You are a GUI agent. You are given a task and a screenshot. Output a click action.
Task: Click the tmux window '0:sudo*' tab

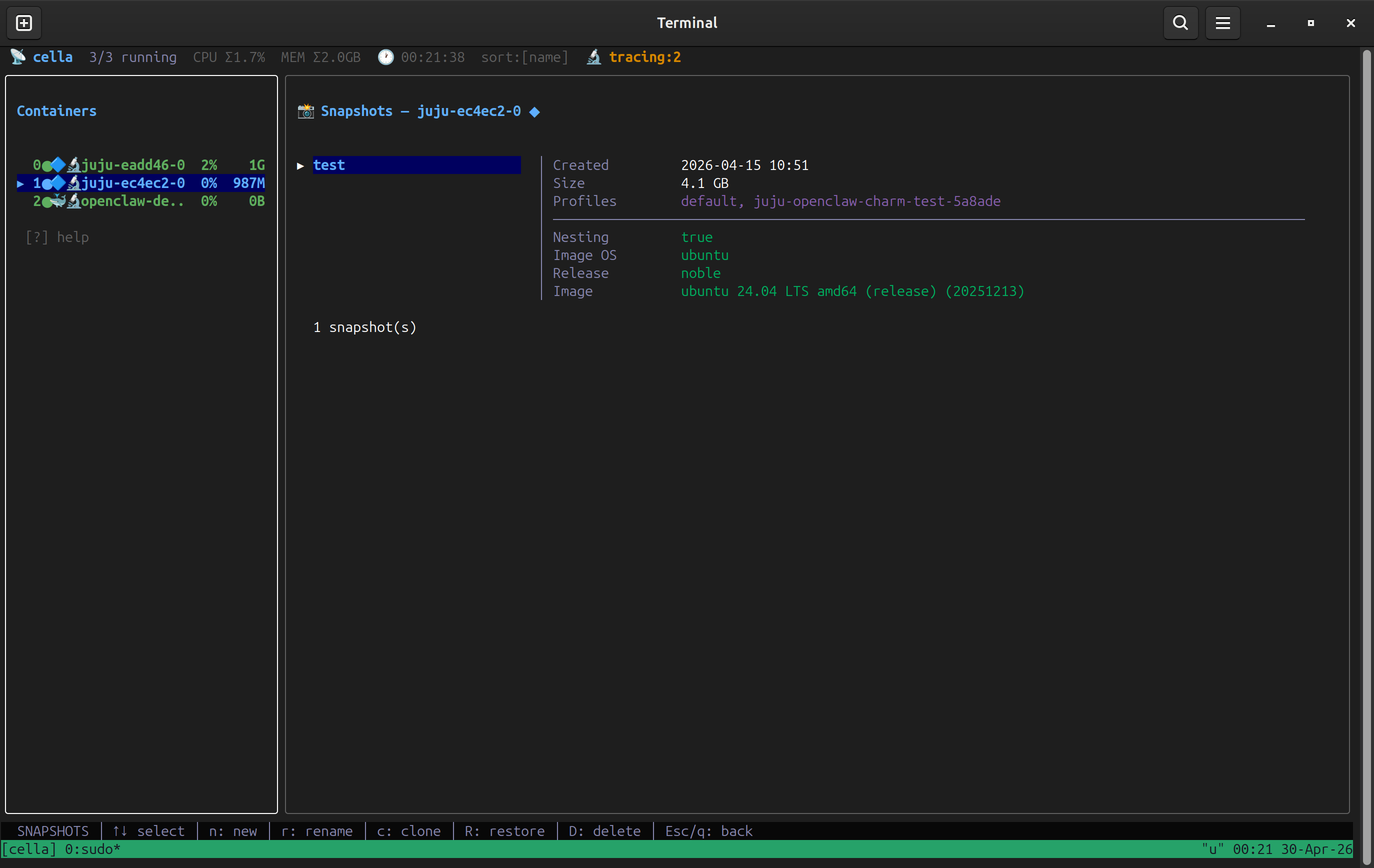tap(92, 849)
